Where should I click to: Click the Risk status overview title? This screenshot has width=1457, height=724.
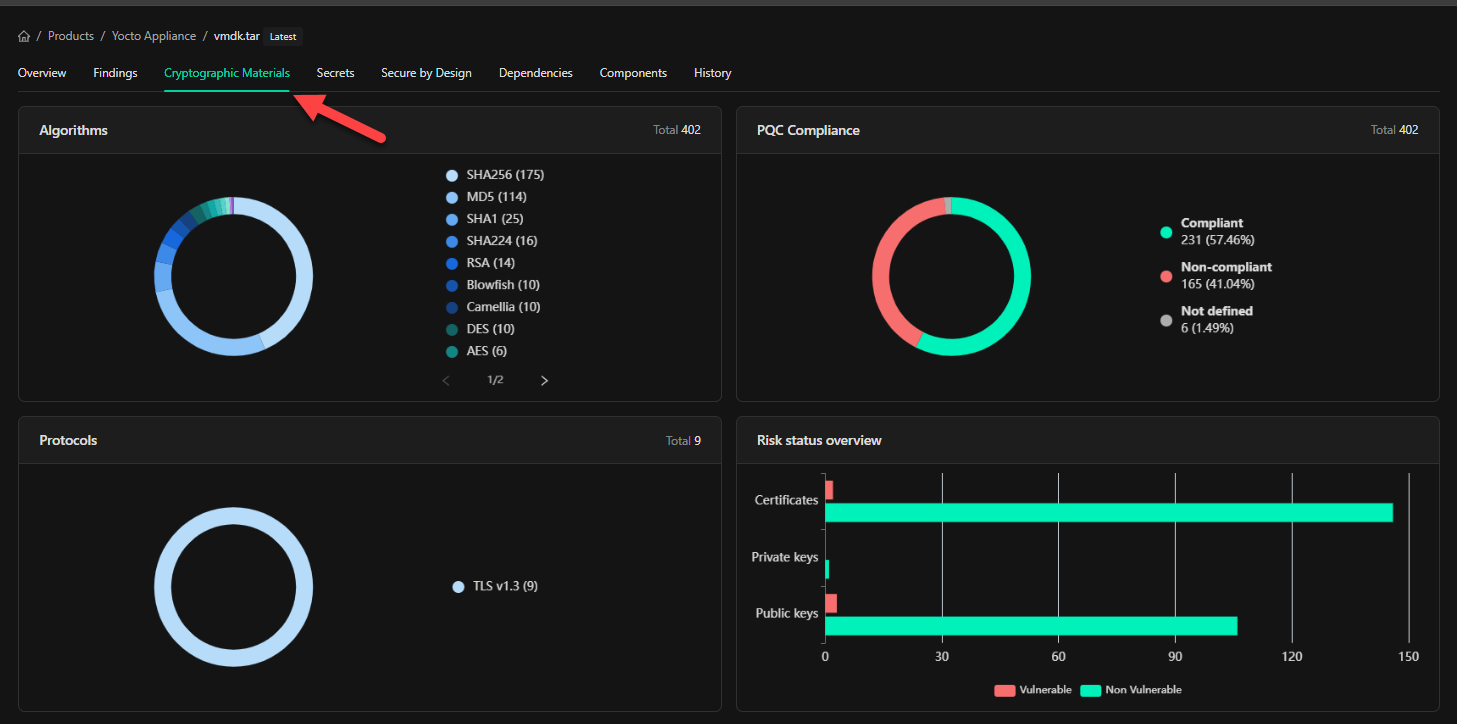pos(819,440)
